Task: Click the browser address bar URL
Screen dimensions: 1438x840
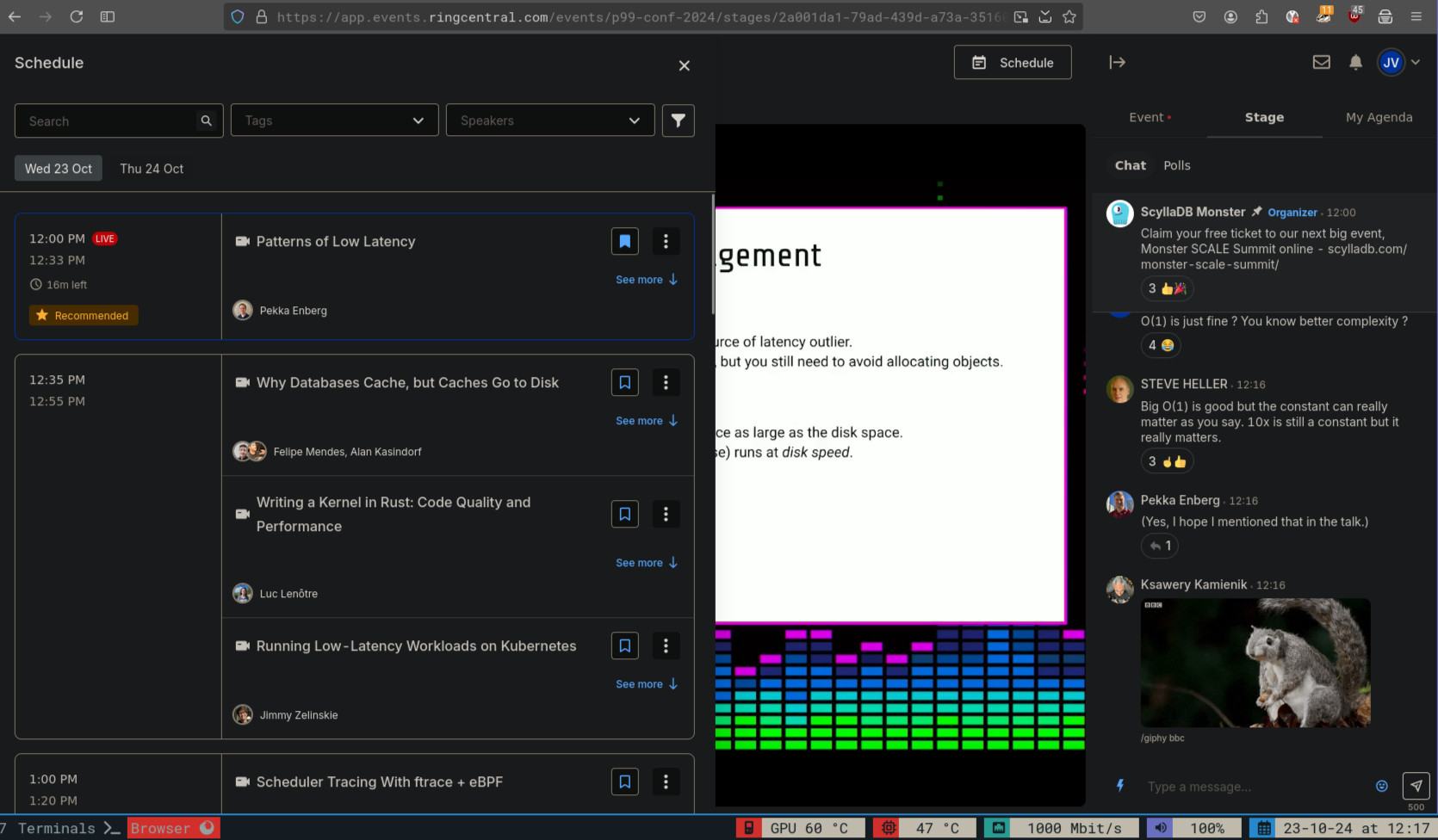Action: 640,16
